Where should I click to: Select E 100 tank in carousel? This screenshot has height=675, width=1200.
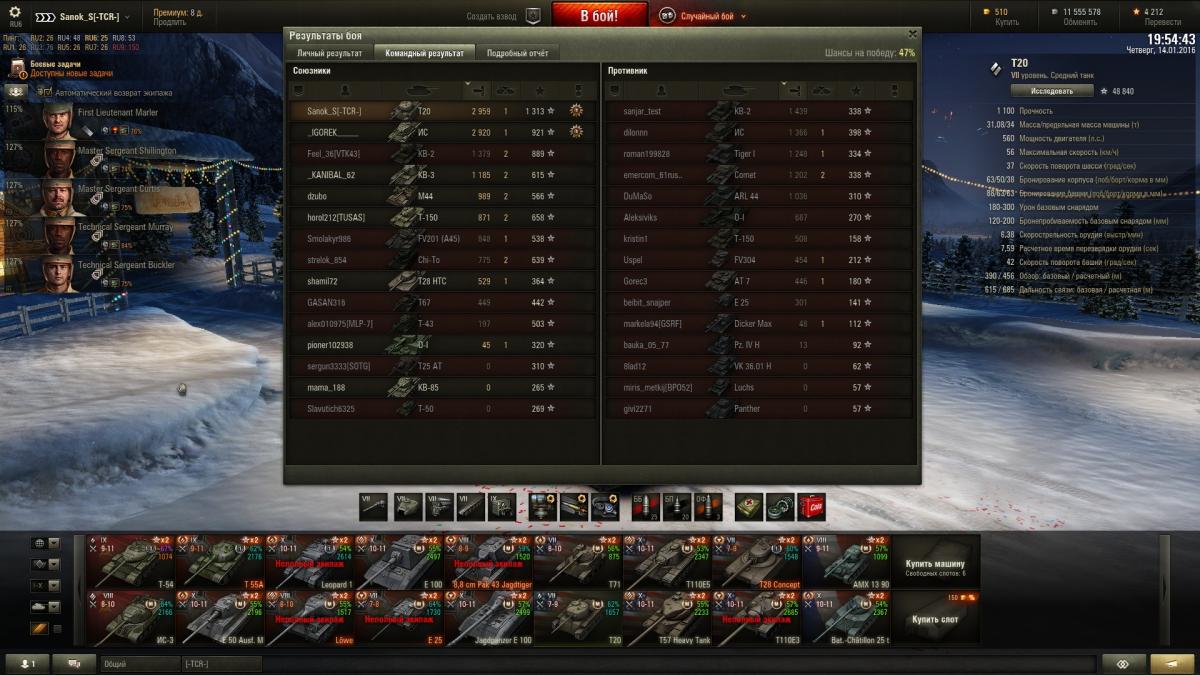pyautogui.click(x=400, y=562)
